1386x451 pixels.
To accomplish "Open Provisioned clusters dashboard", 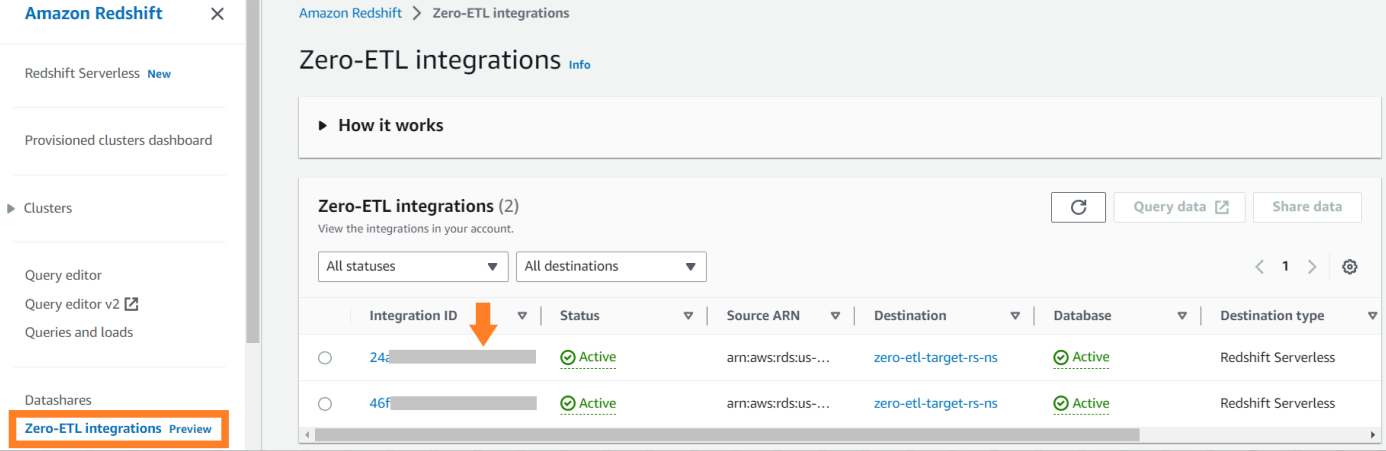I will (118, 141).
